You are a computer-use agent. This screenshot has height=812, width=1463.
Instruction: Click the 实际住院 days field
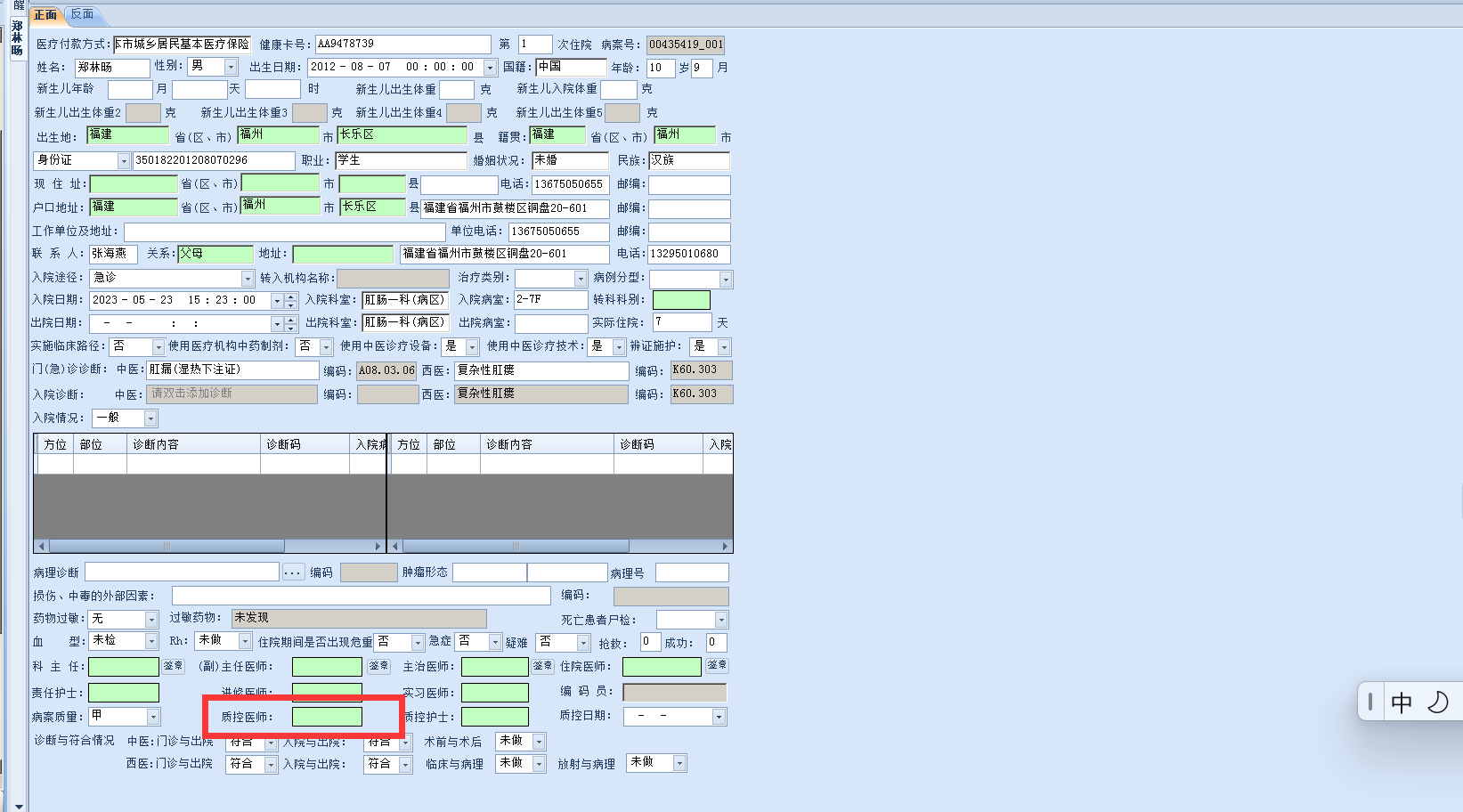682,322
